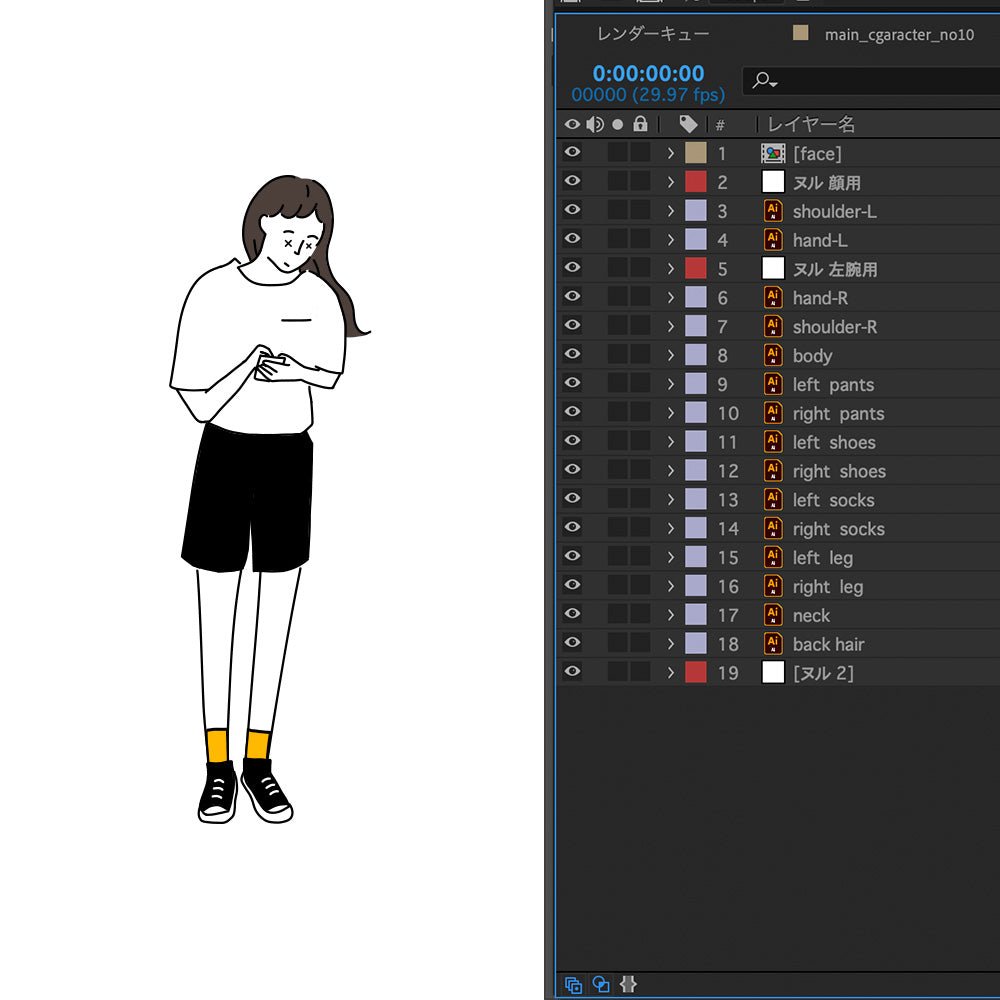Image resolution: width=1000 pixels, height=1000 pixels.
Task: Click the 0:00:00:00 current timecode
Action: point(648,73)
